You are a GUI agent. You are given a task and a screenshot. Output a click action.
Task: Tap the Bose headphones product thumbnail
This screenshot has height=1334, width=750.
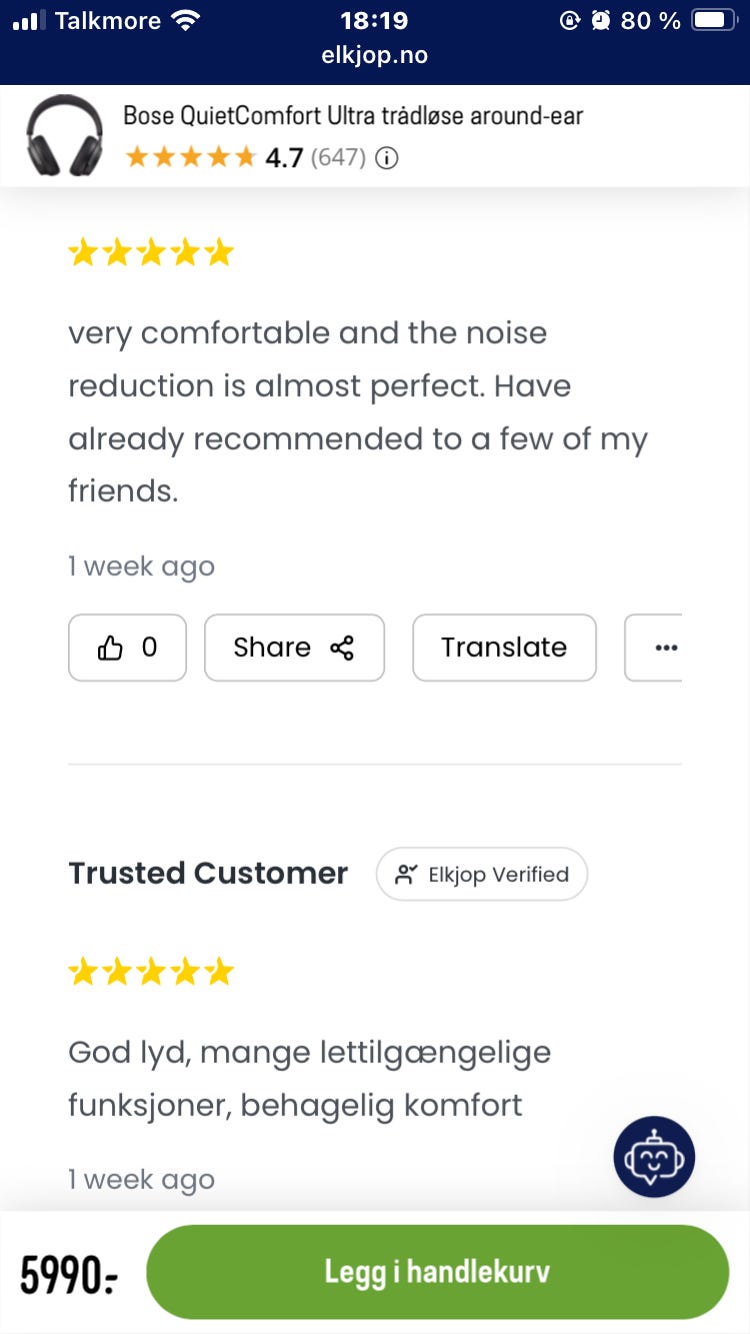(x=64, y=136)
